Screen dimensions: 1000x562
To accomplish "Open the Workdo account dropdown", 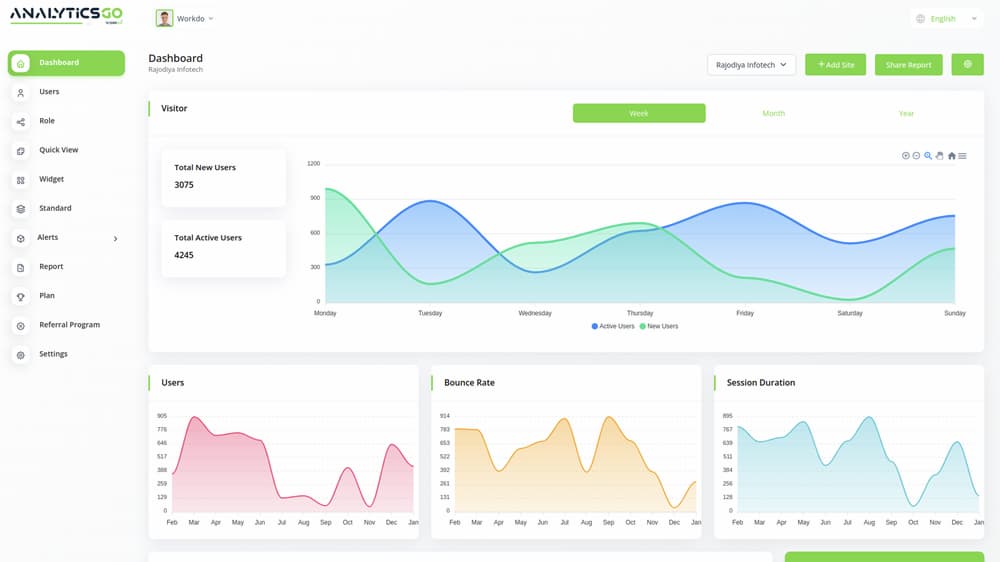I will (185, 18).
